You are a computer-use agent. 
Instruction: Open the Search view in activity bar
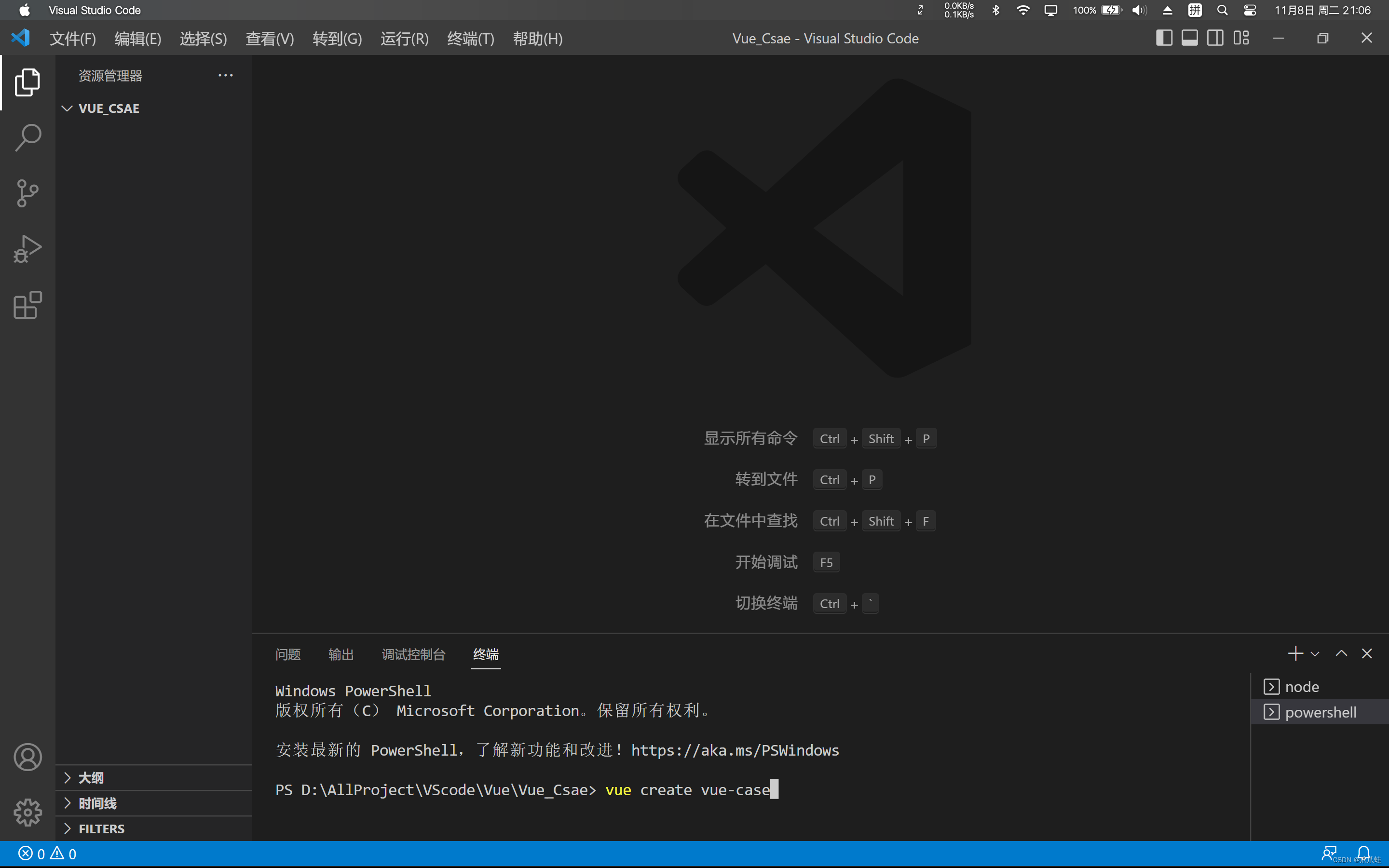pos(27,138)
